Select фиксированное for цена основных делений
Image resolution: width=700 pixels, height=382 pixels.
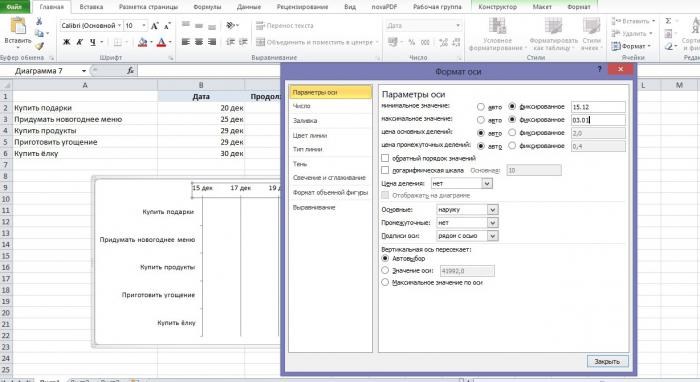tap(512, 133)
